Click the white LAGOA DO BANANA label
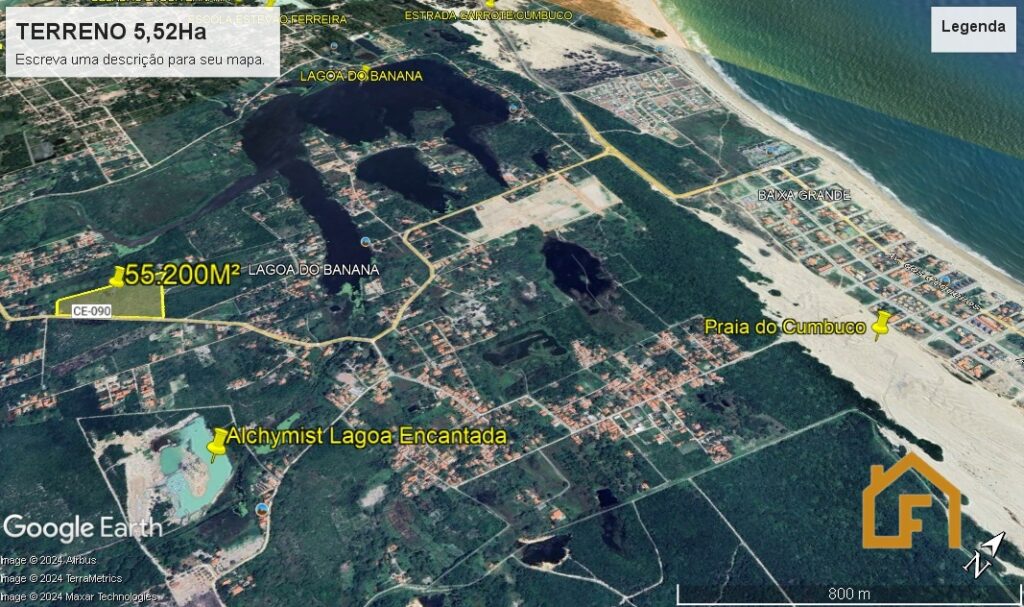 click(x=312, y=270)
